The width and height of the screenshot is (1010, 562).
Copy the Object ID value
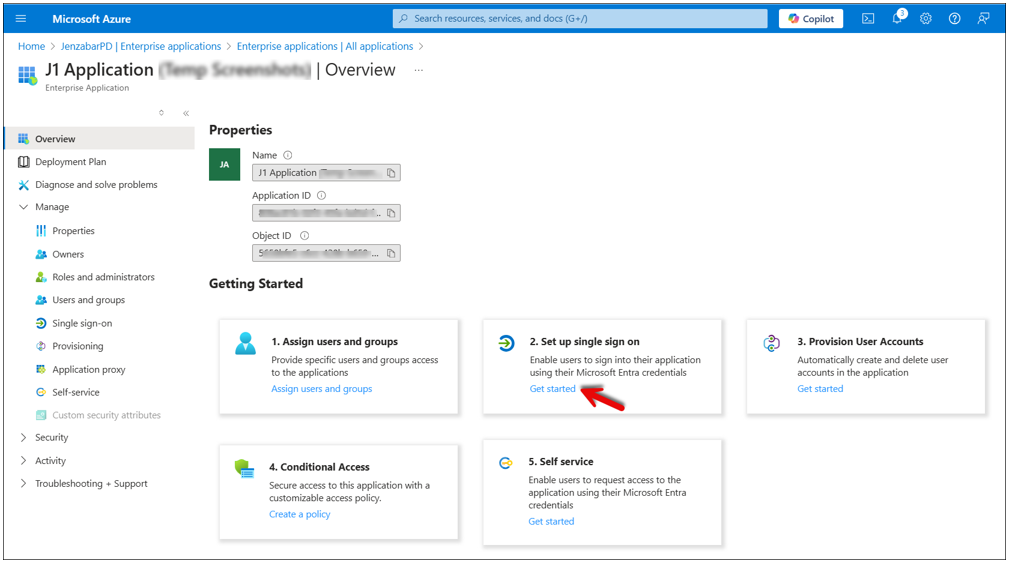pyautogui.click(x=391, y=253)
